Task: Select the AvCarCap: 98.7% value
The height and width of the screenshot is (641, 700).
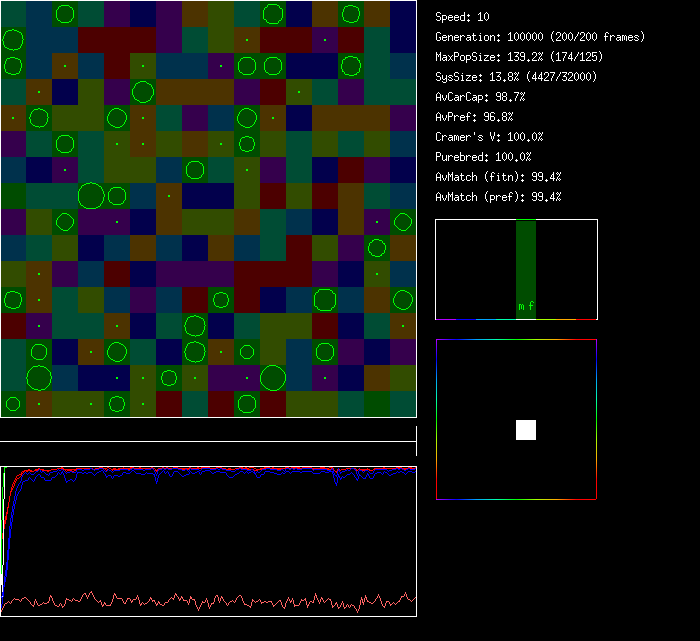Action: pos(481,97)
